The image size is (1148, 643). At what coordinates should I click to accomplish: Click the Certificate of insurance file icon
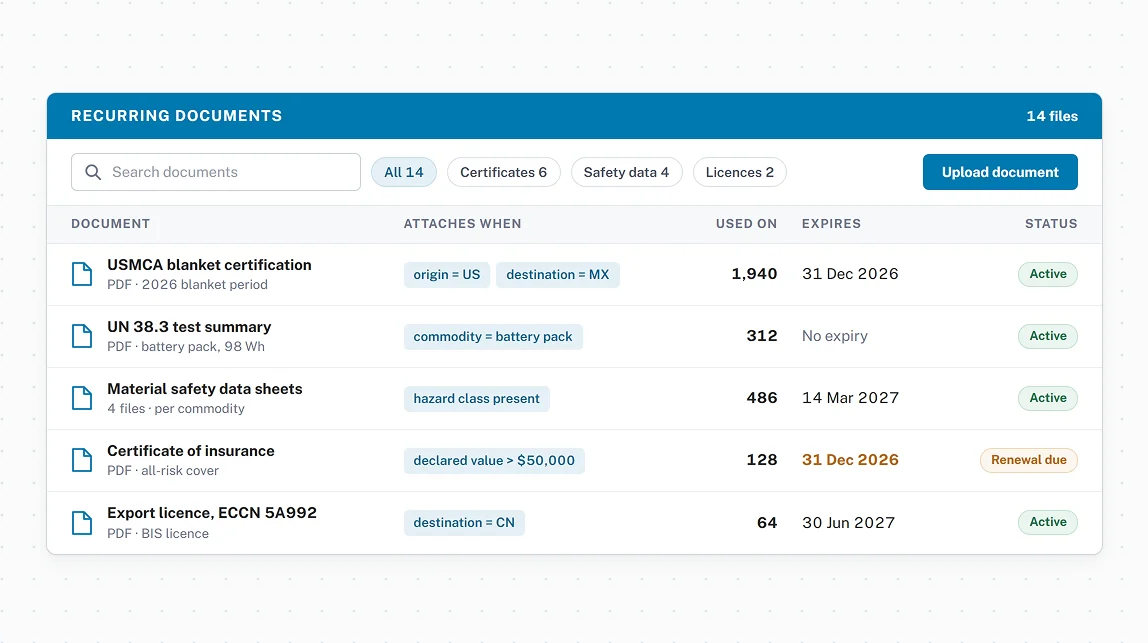[82, 460]
